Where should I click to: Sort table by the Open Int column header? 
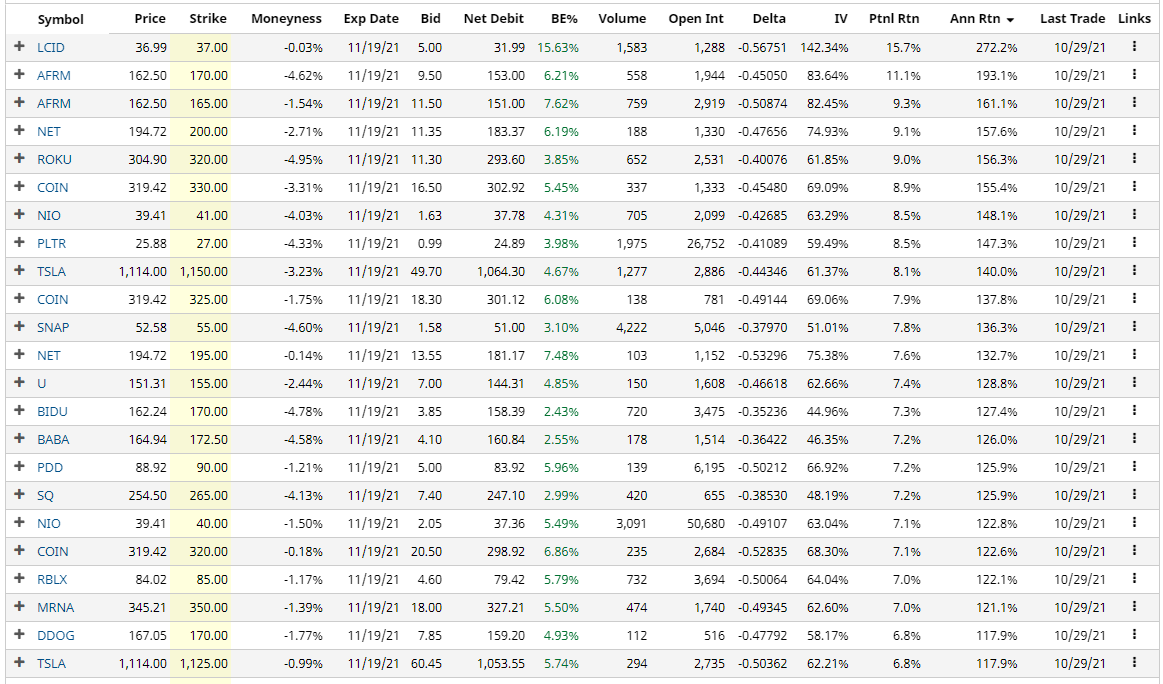[x=696, y=19]
